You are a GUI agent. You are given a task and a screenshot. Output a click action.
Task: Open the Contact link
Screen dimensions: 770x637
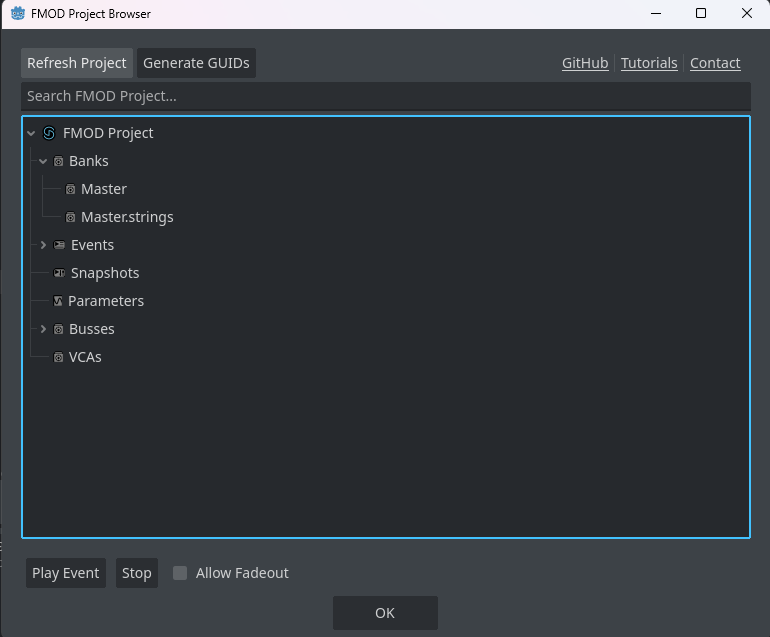coord(715,63)
